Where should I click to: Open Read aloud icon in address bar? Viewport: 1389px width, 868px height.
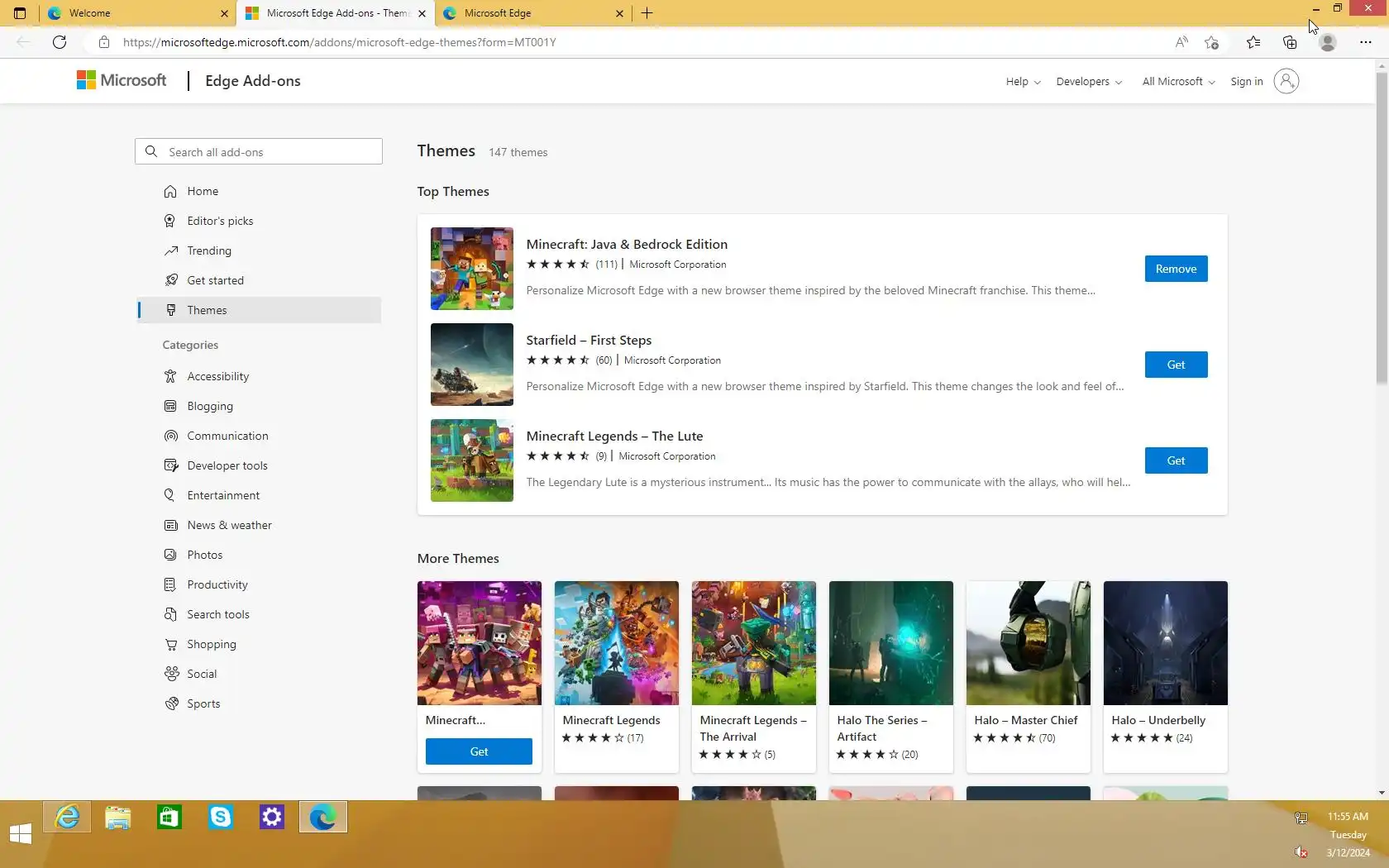point(1181,42)
